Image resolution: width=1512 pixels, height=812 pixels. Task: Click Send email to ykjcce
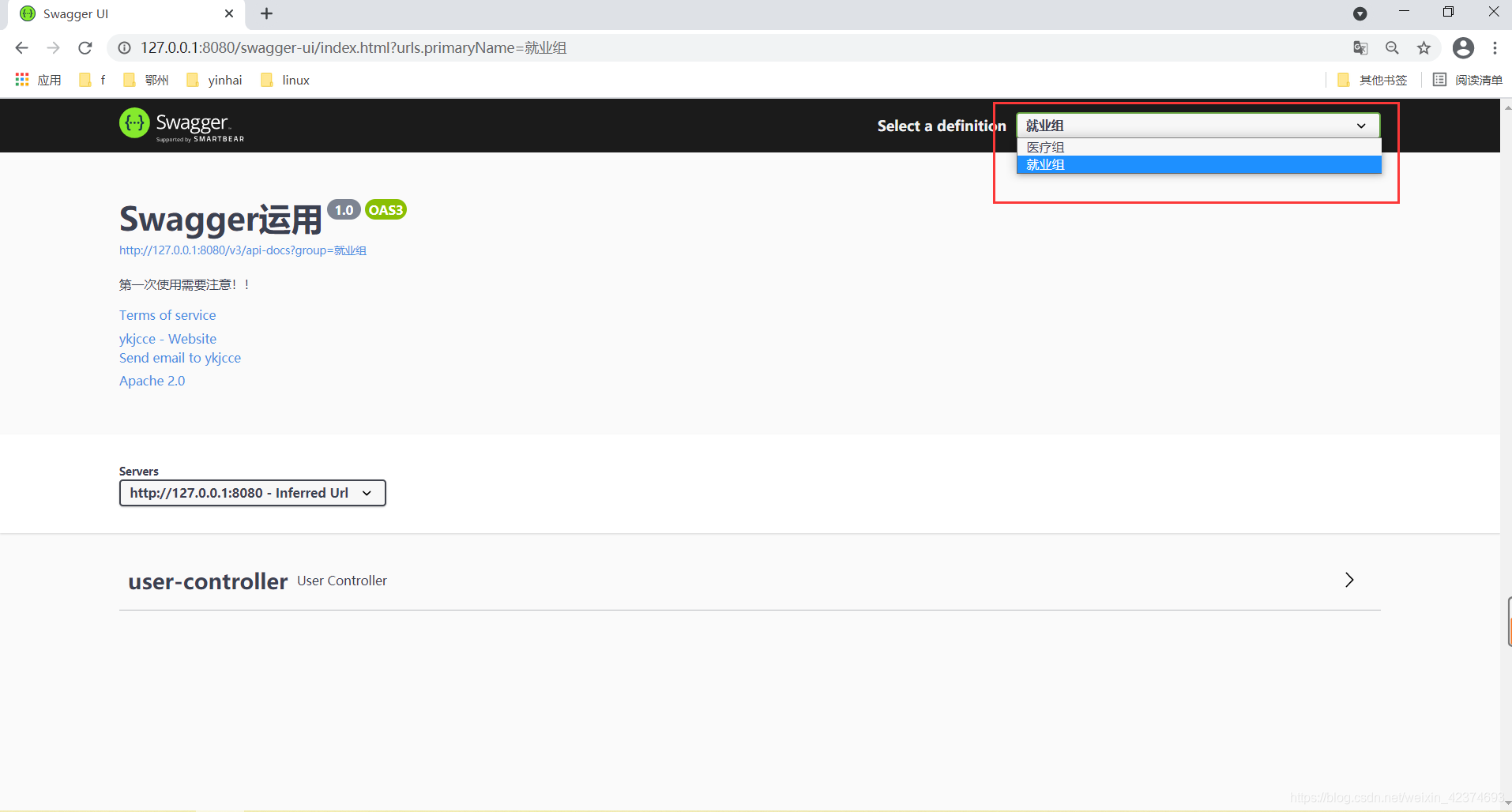tap(180, 358)
